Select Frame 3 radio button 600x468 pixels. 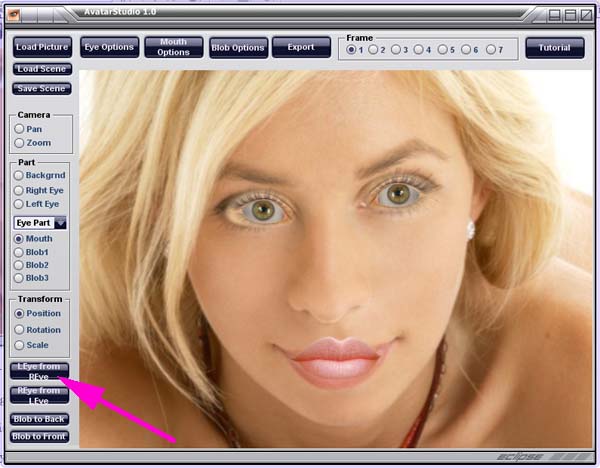[x=396, y=50]
